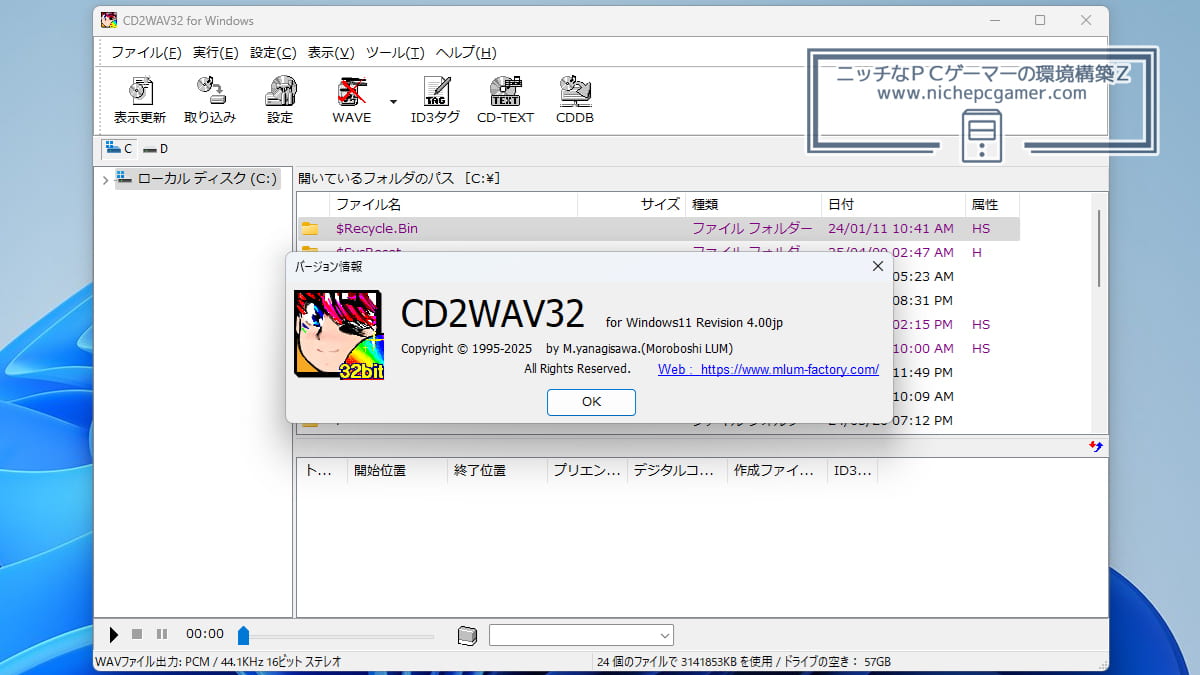Viewport: 1200px width, 675px height.
Task: Click the ID3タグ toolbar icon
Action: tap(435, 99)
